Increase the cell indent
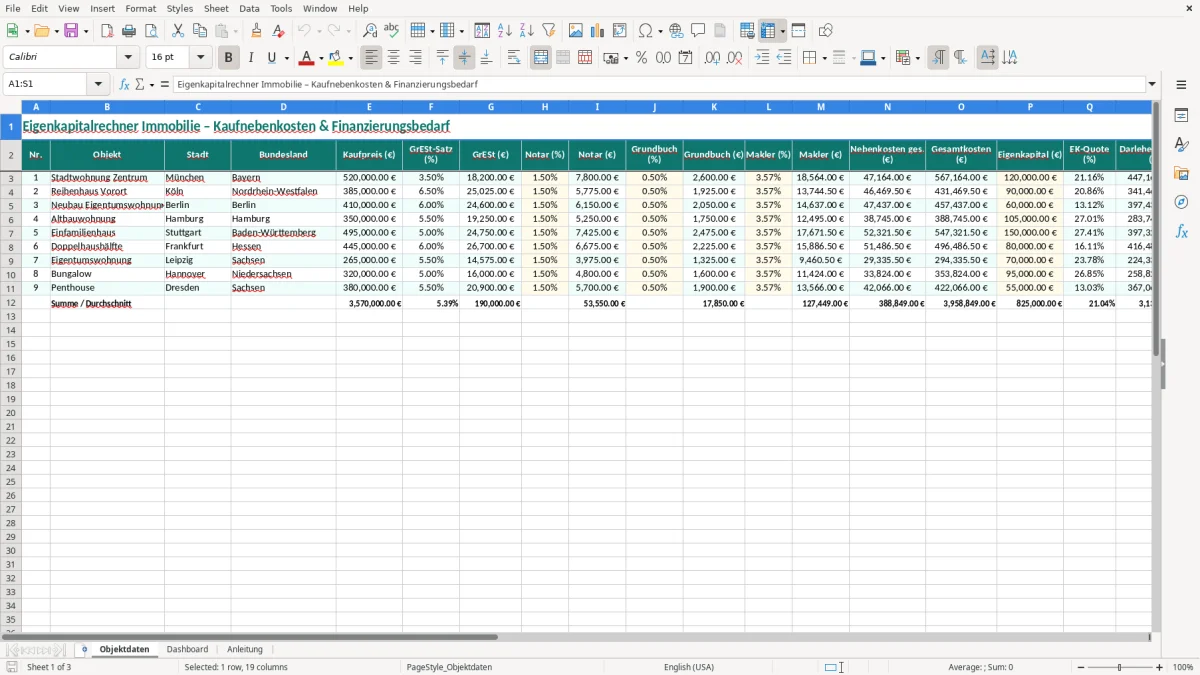Image resolution: width=1200 pixels, height=675 pixels. 762,58
